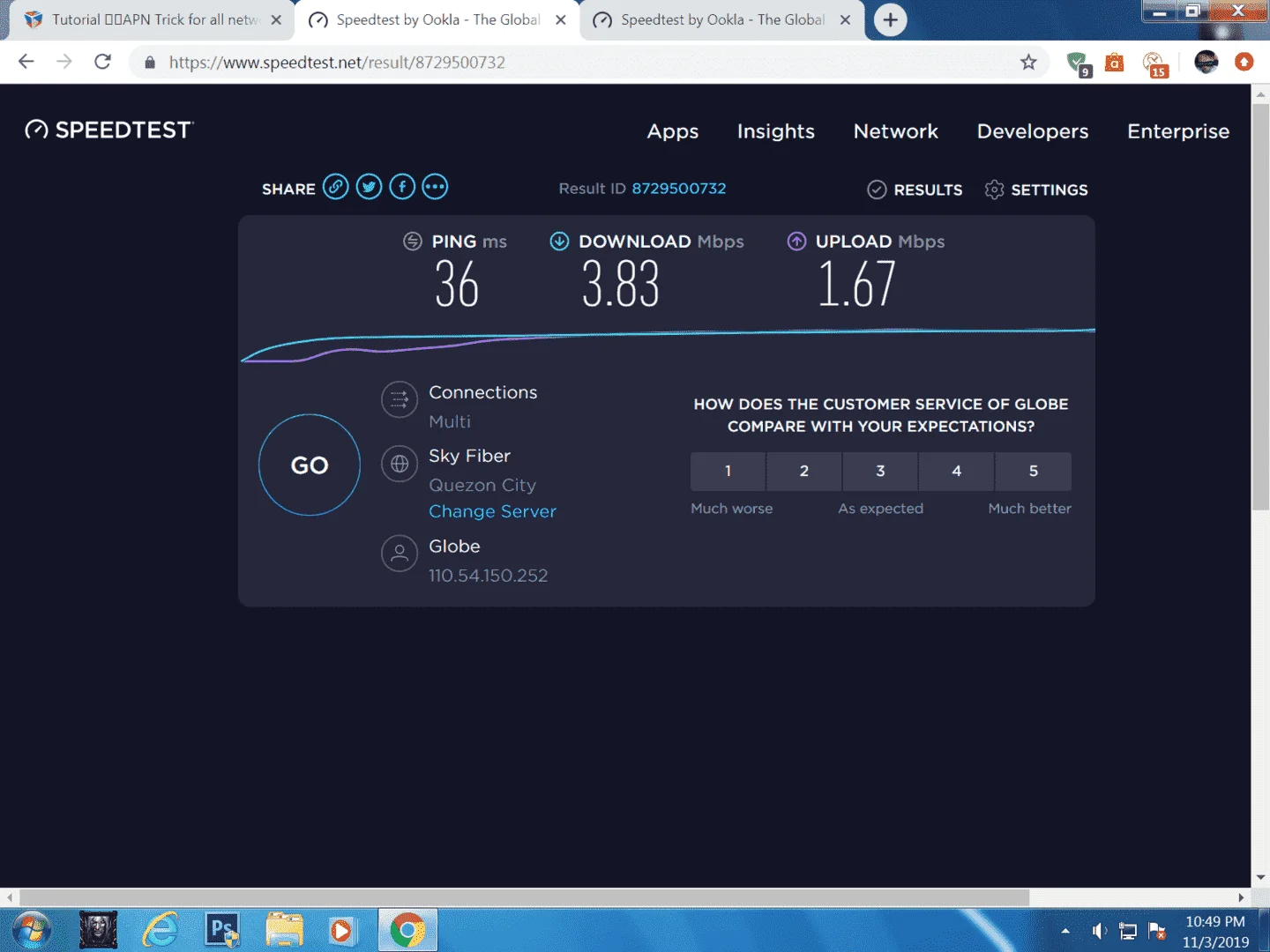This screenshot has height=952, width=1270.
Task: Open Action Center flag icon
Action: [1157, 931]
